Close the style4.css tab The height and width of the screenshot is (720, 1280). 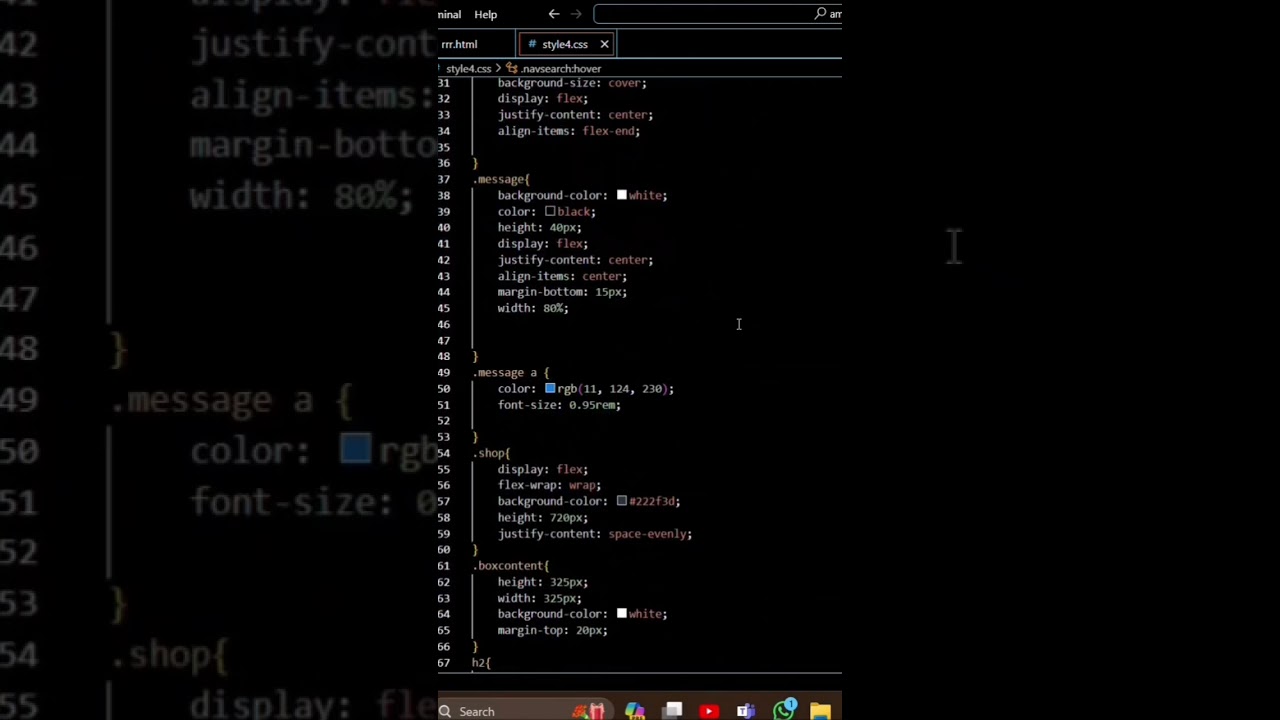tap(604, 45)
